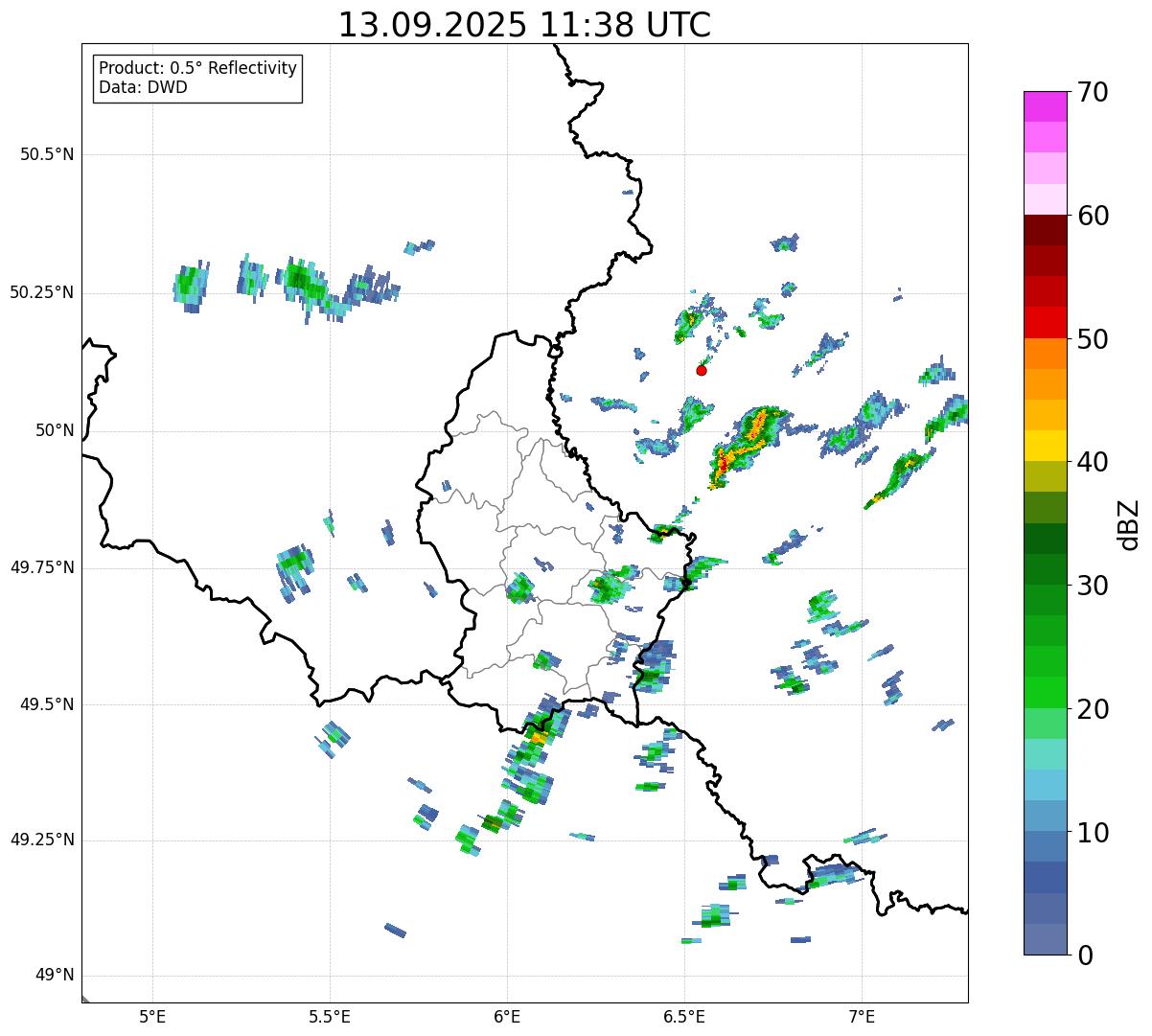Click the Product 0.5° Reflectivity info box

197,79
